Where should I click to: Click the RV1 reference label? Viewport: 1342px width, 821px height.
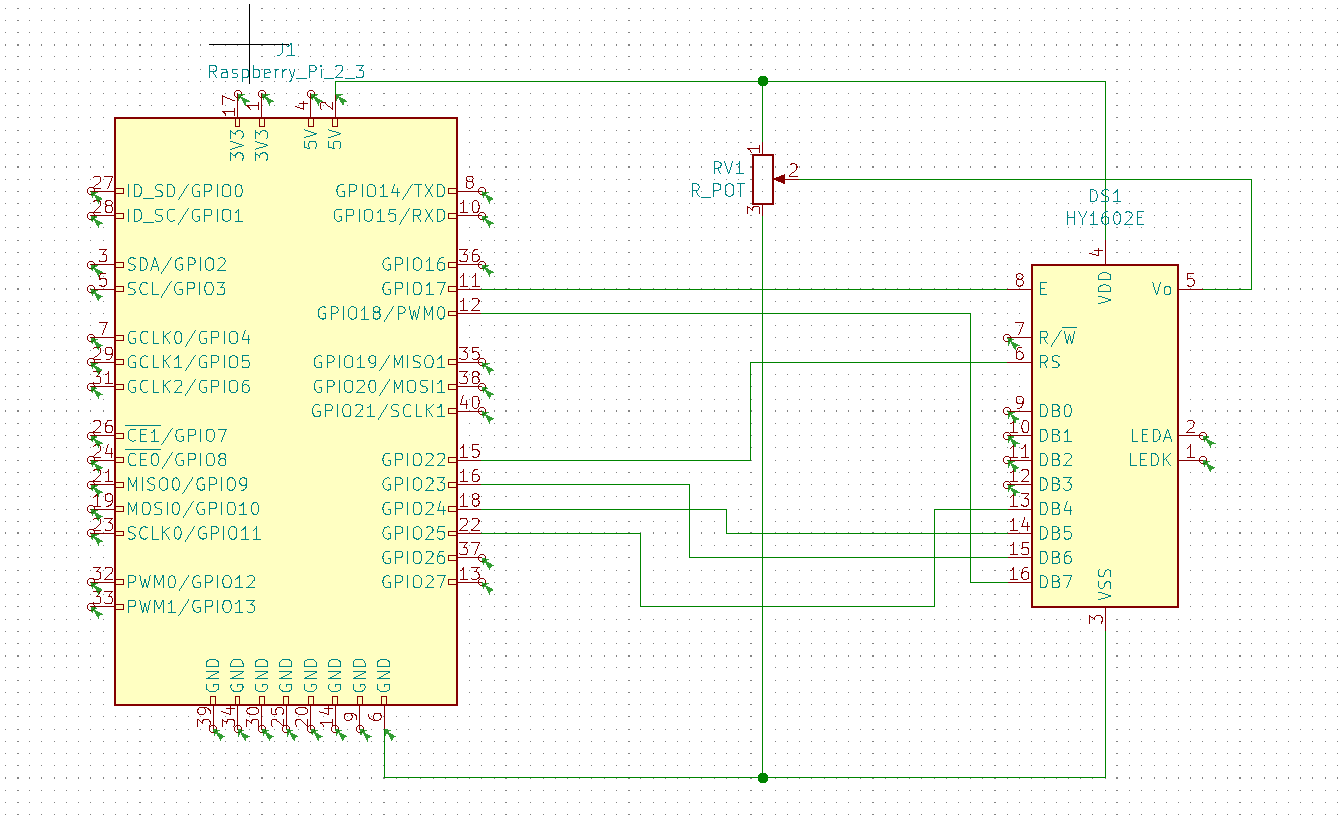coord(728,167)
